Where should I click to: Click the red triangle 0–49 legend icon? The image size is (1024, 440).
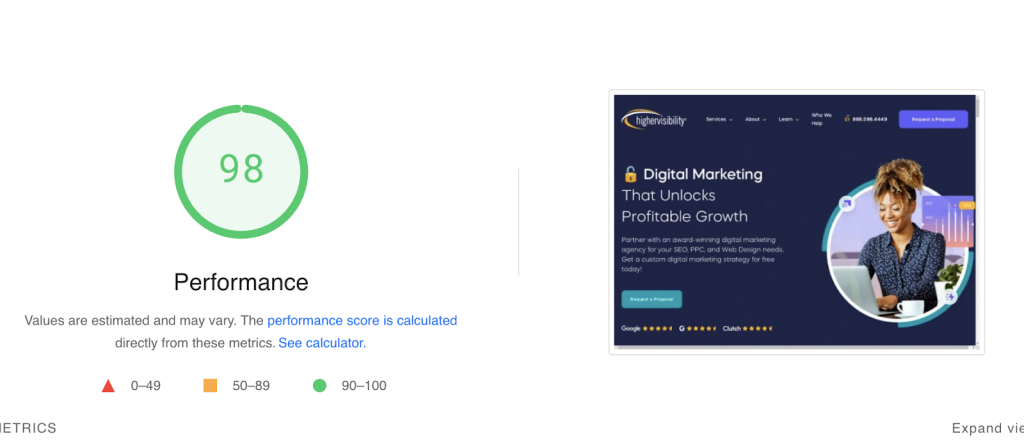click(109, 386)
